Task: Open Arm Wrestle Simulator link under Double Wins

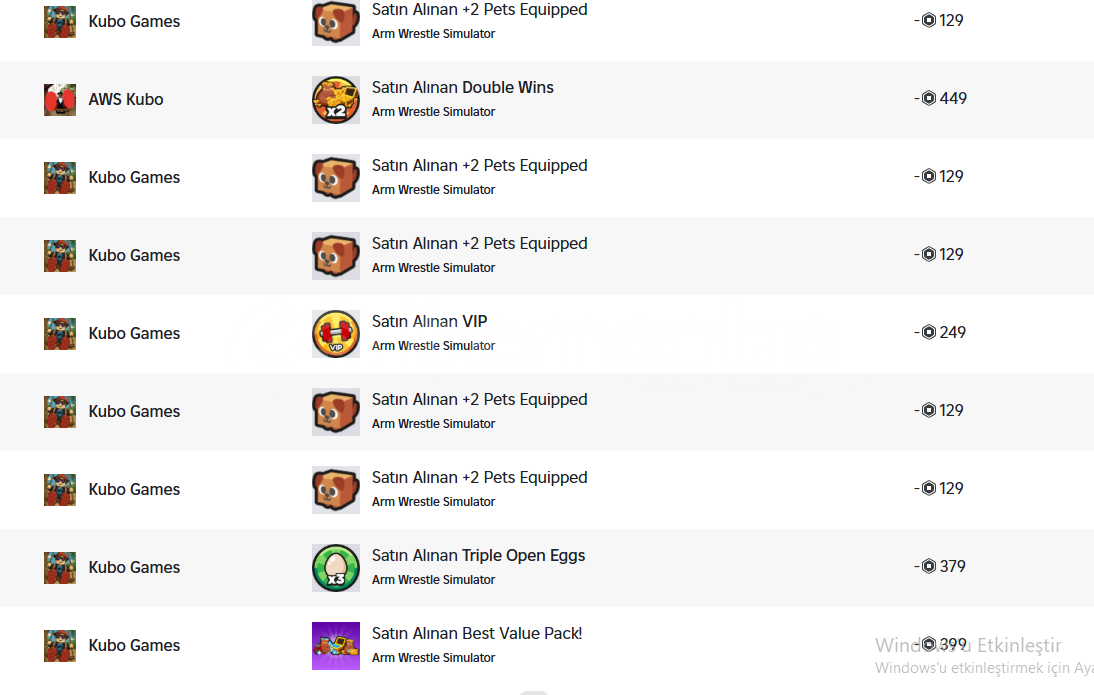Action: coord(433,112)
